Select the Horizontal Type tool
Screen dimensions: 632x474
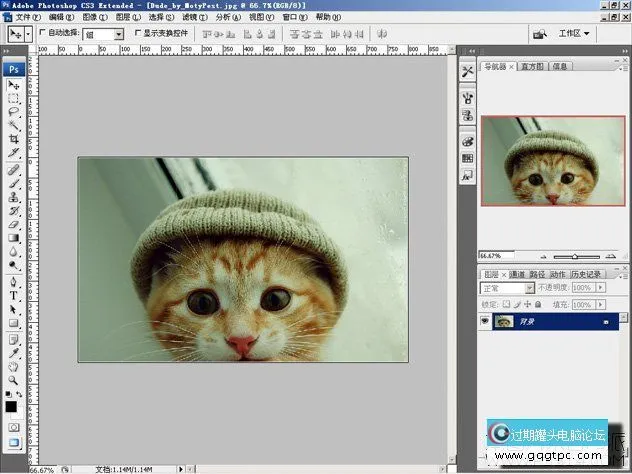[14, 296]
